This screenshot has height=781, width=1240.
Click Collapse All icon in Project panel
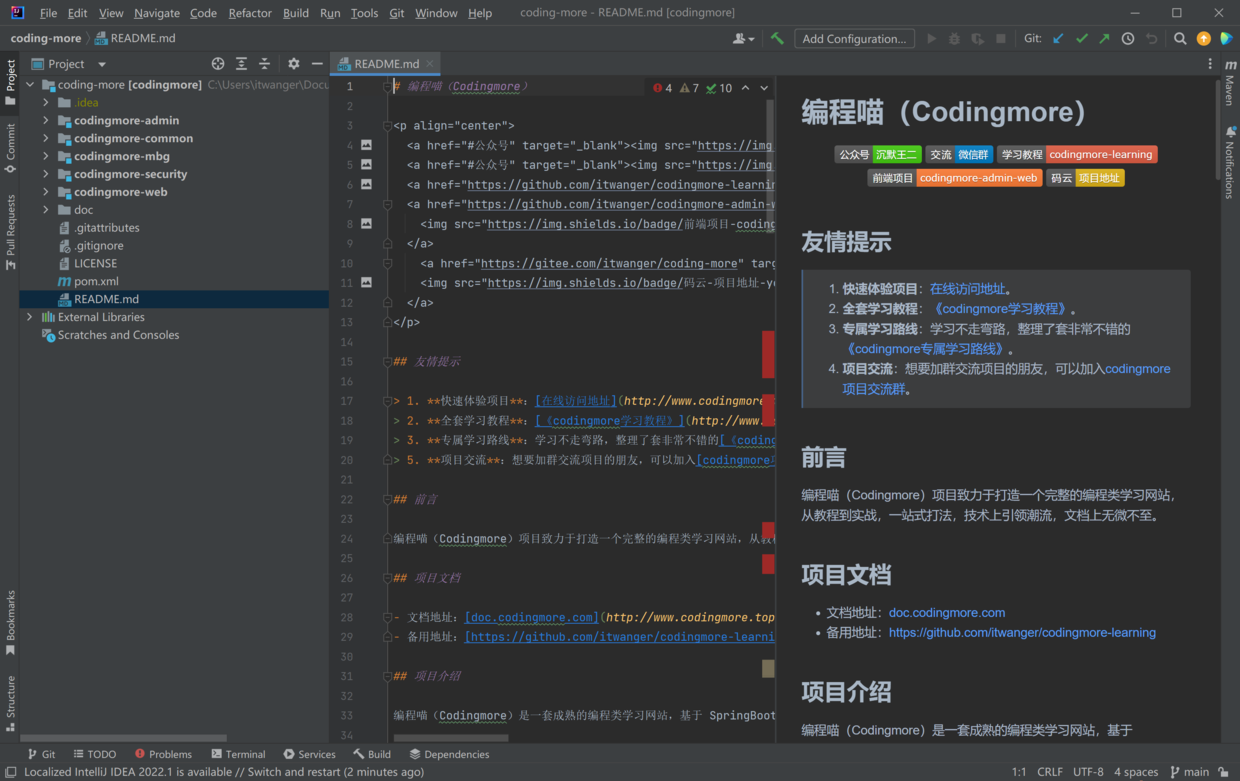(264, 64)
